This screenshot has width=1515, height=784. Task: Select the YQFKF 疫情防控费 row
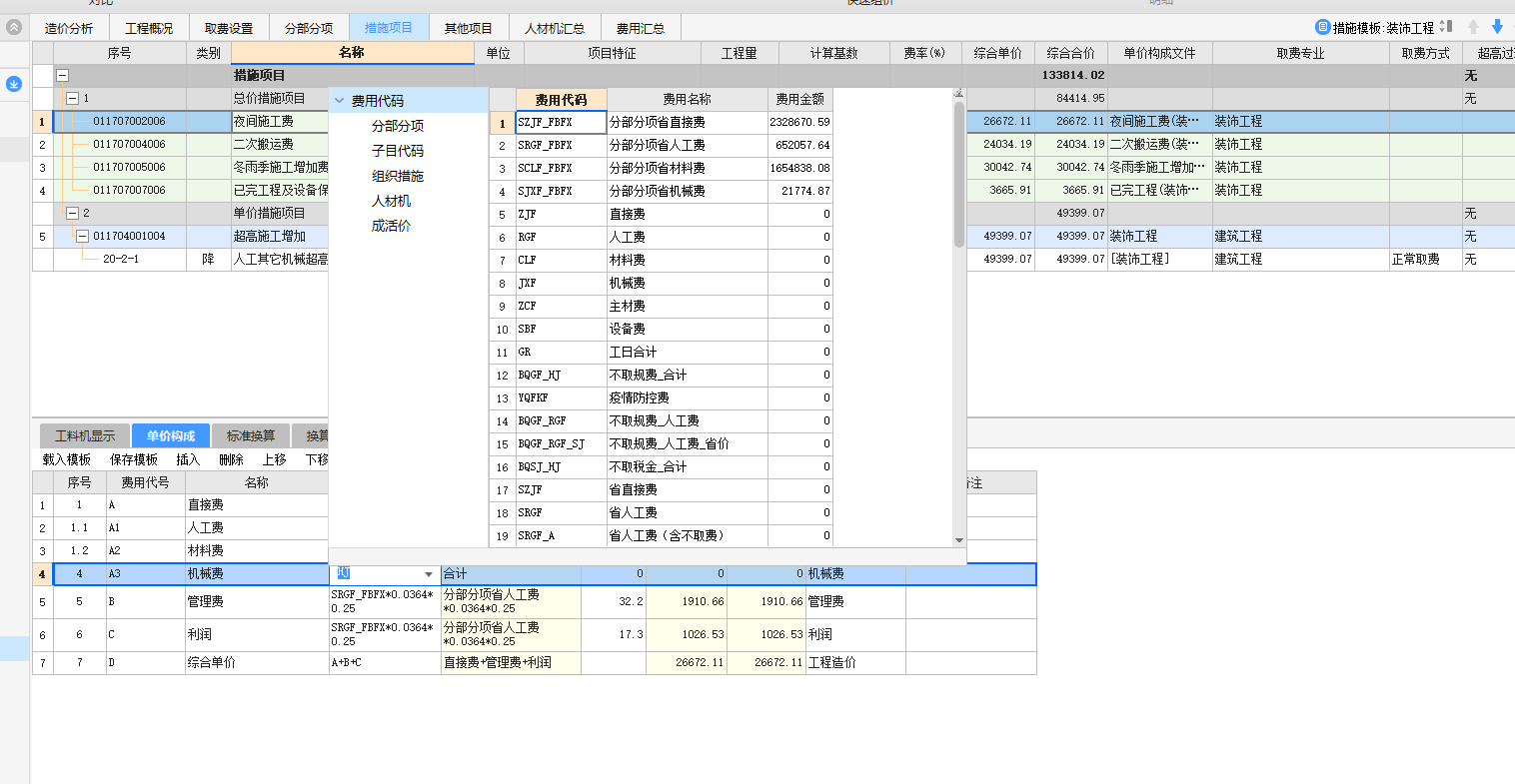click(x=661, y=397)
